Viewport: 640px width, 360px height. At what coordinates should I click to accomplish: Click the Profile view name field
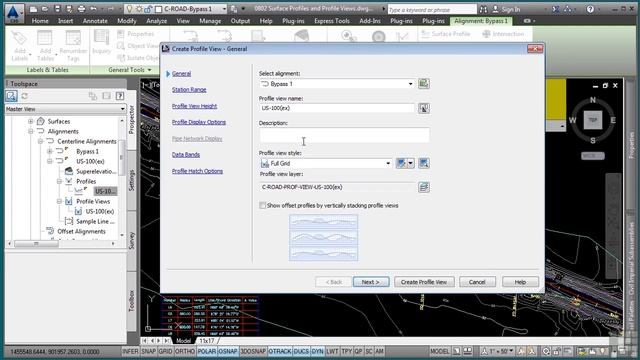(x=337, y=108)
